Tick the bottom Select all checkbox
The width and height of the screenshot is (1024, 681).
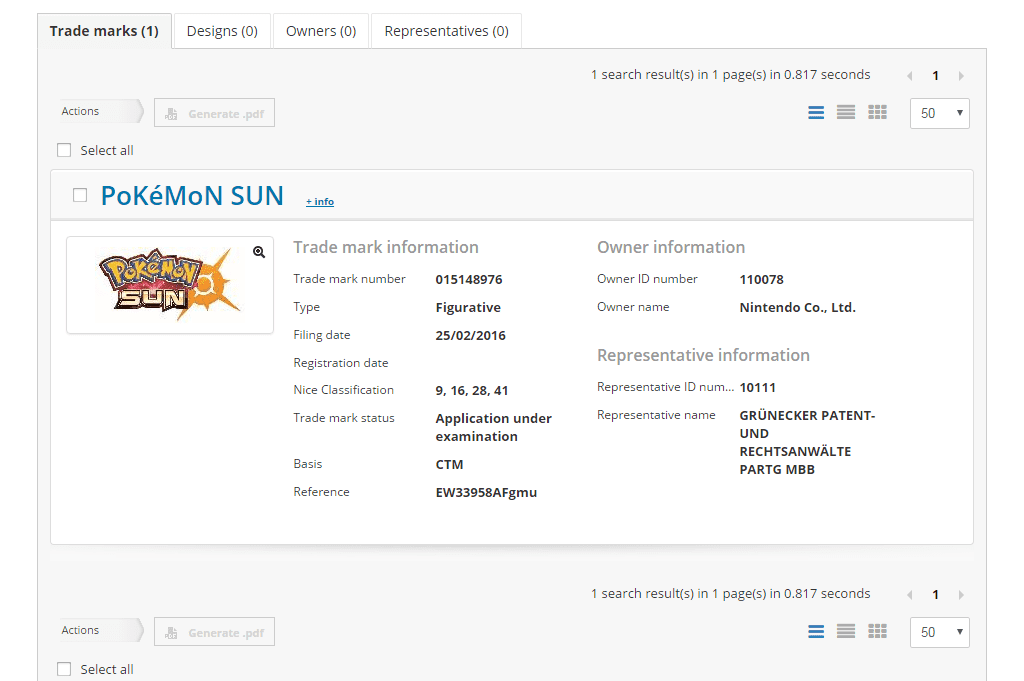[x=64, y=669]
